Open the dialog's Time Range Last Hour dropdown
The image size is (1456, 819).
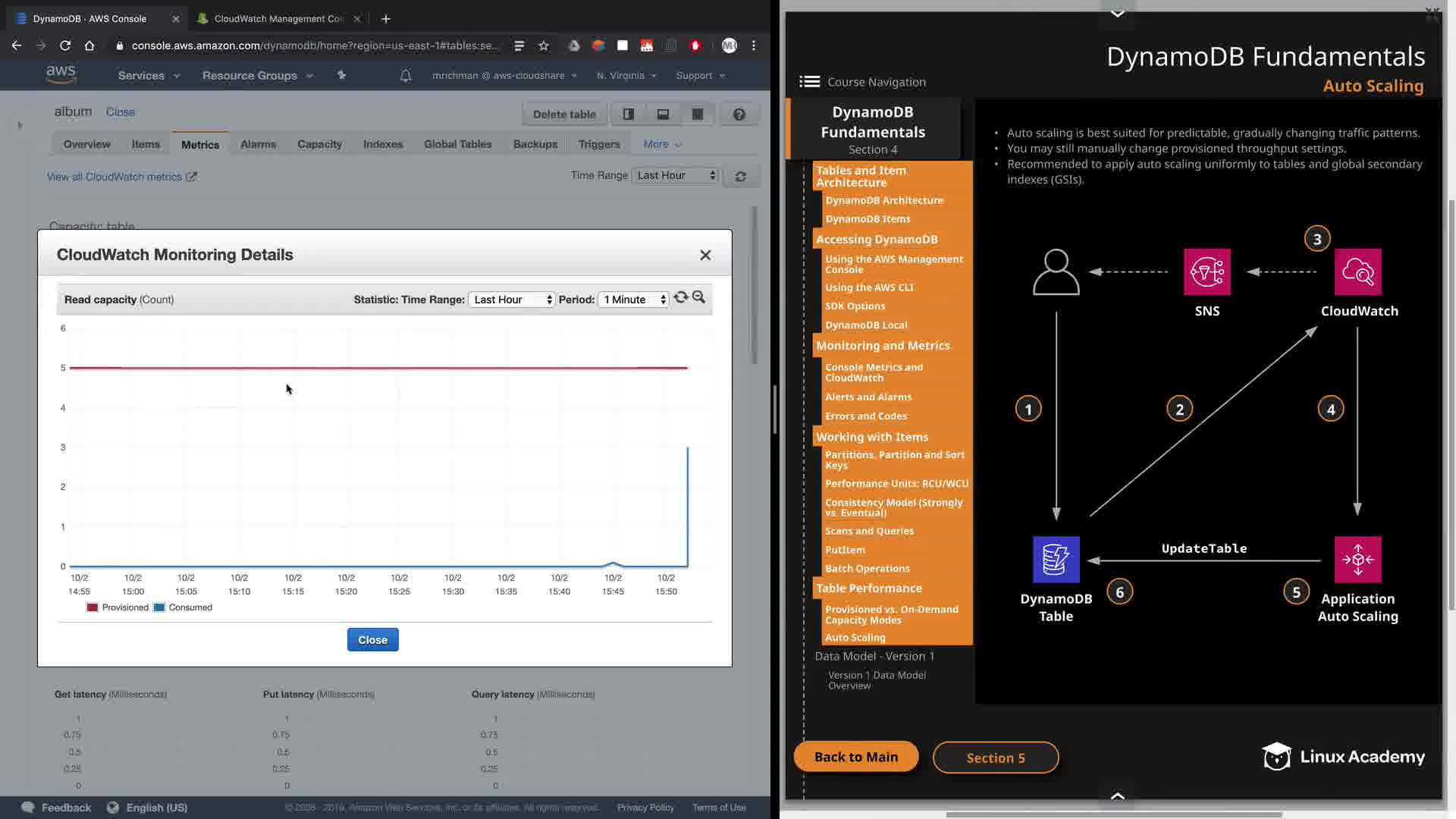(x=512, y=300)
